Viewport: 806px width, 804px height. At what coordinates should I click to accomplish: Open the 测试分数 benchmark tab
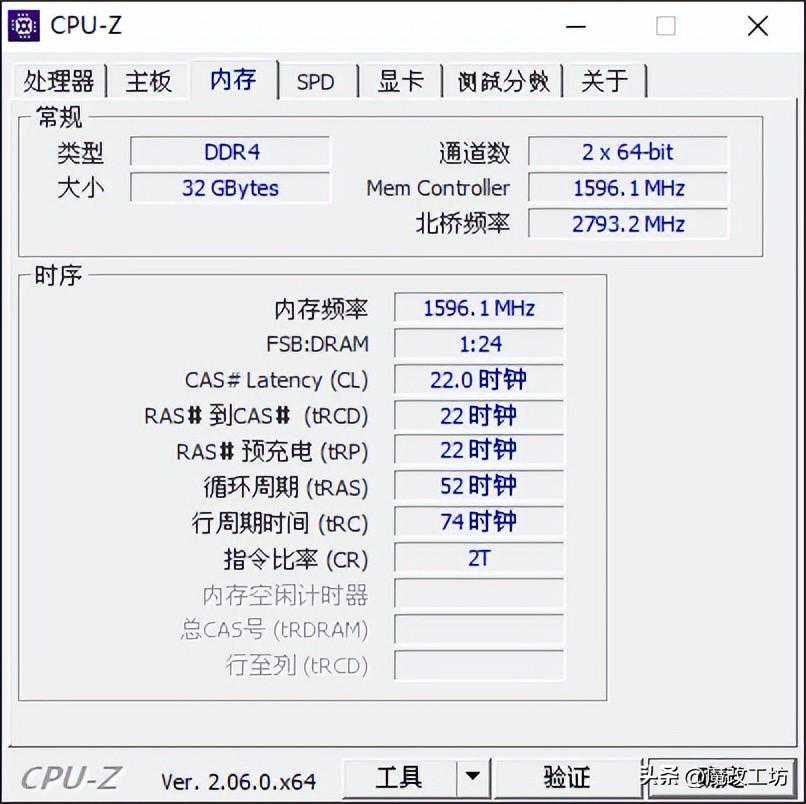(503, 81)
